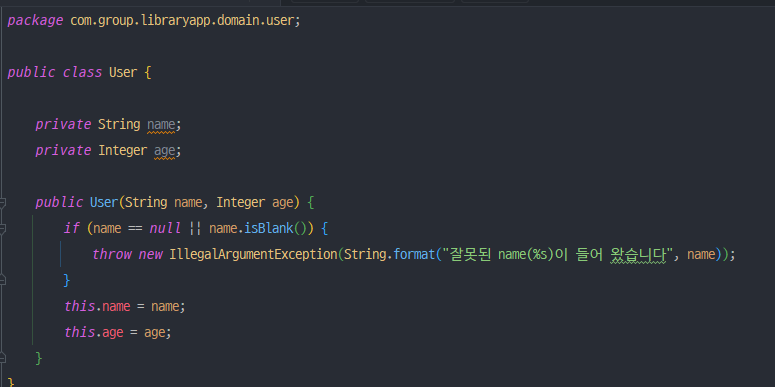775x387 pixels.
Task: Click the 'format' method of String.format
Action: tap(414, 254)
